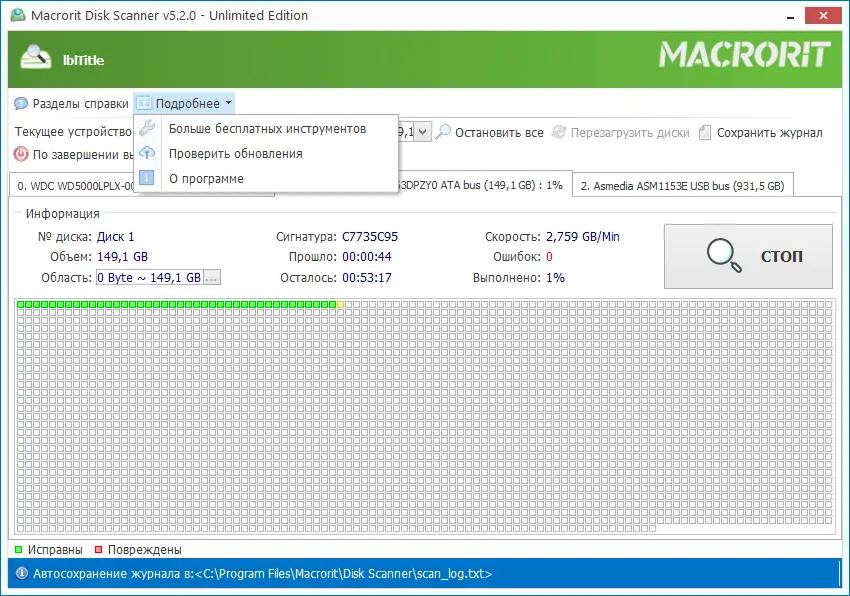Click the wrench icon for free tools

click(x=147, y=128)
